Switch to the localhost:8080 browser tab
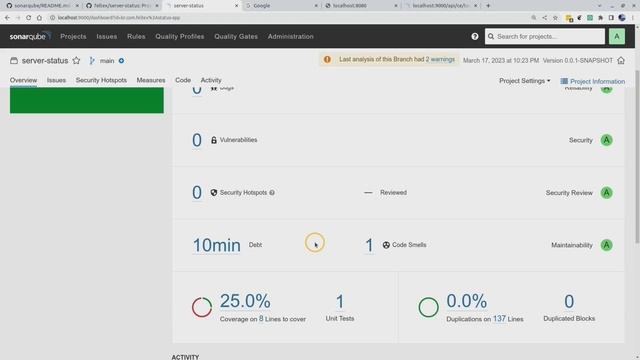 pos(360,6)
